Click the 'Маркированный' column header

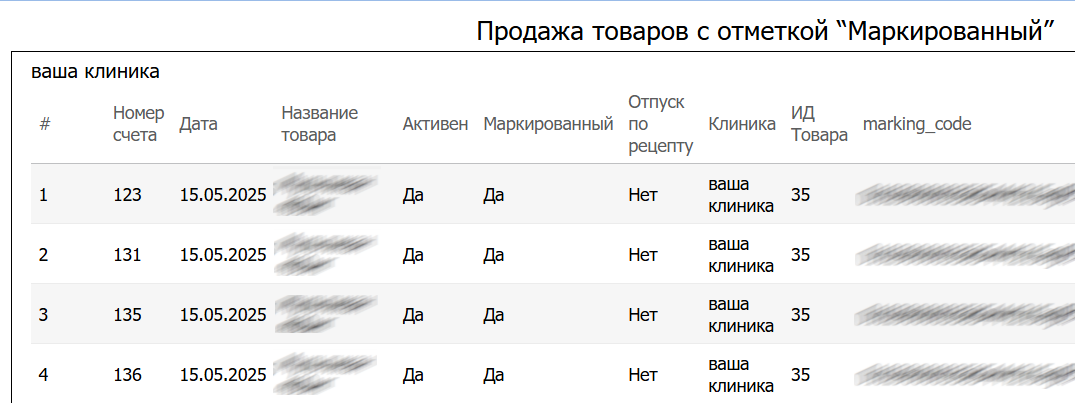[x=547, y=124]
